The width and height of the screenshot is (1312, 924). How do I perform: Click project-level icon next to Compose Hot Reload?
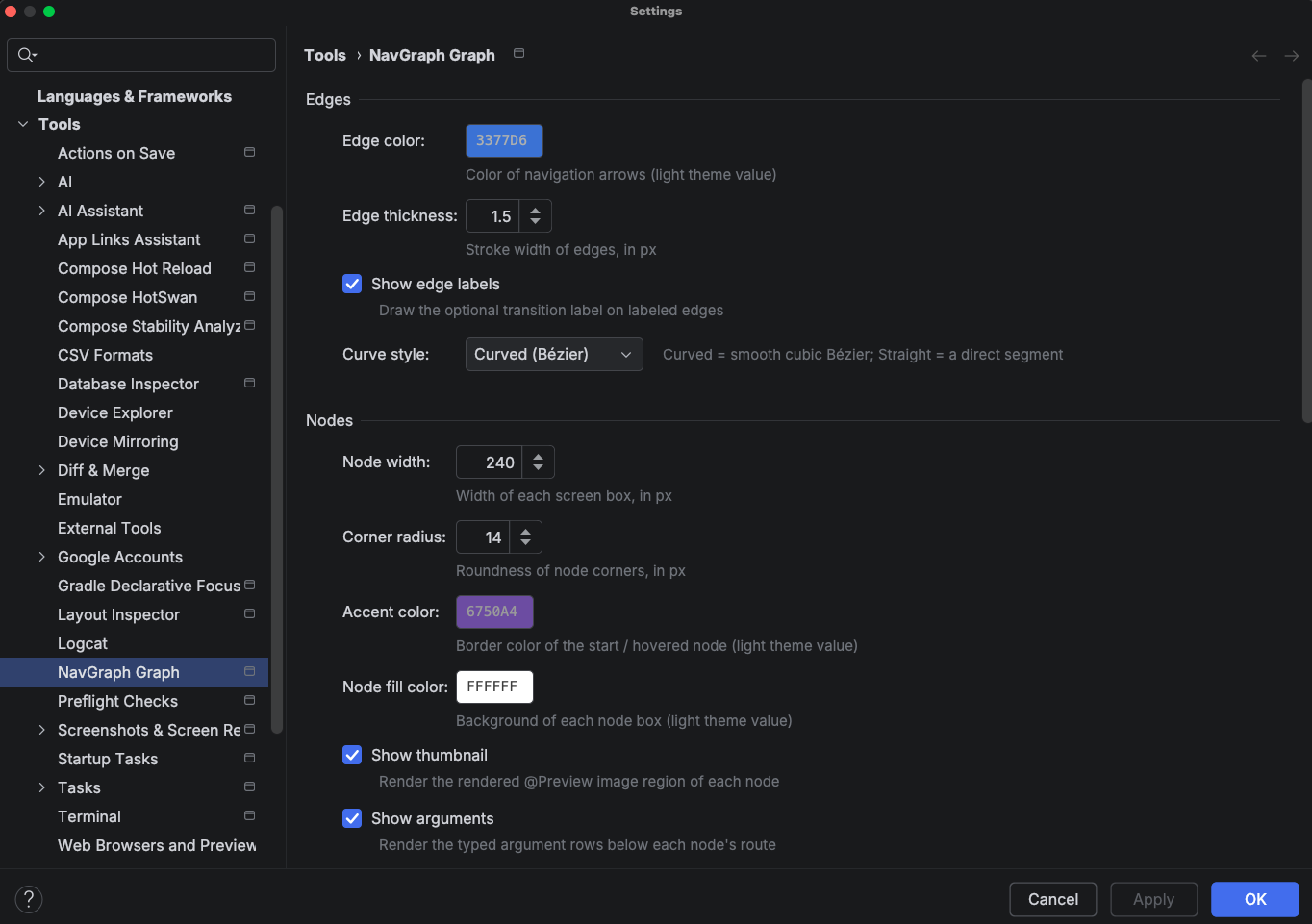250,267
